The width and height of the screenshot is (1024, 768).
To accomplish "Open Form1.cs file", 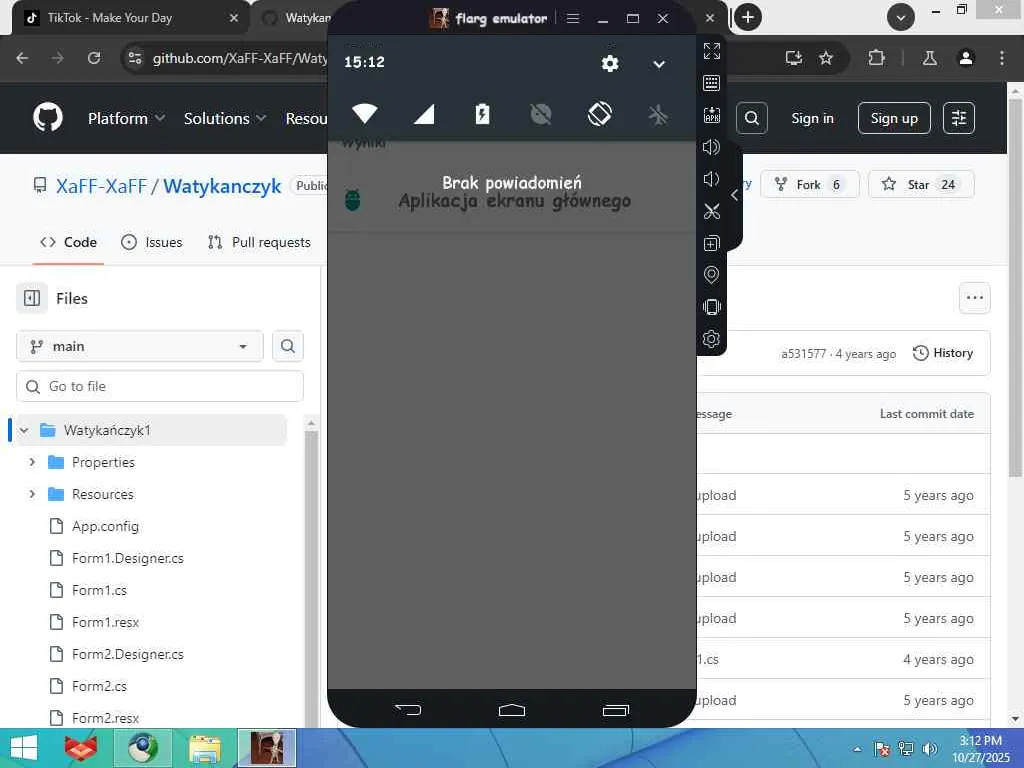I will pyautogui.click(x=99, y=590).
